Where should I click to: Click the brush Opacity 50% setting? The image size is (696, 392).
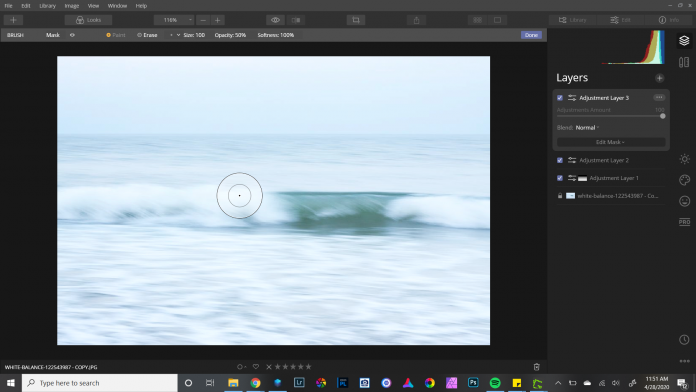click(x=230, y=35)
